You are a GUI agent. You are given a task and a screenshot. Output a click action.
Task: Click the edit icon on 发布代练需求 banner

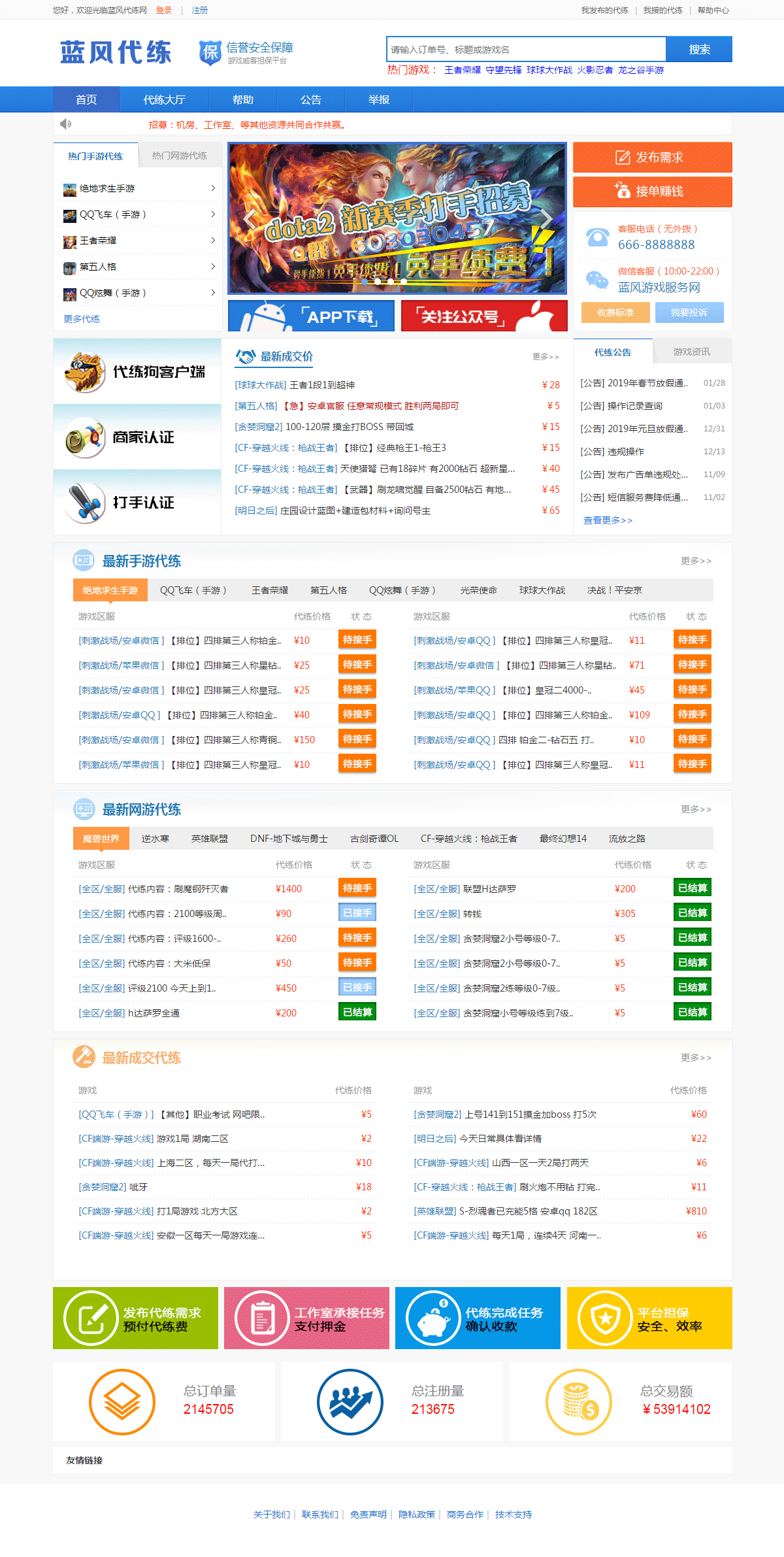click(x=91, y=1318)
